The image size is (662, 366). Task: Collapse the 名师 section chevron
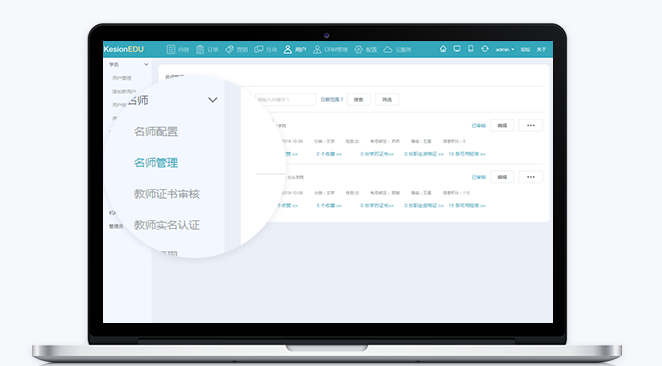pos(213,100)
